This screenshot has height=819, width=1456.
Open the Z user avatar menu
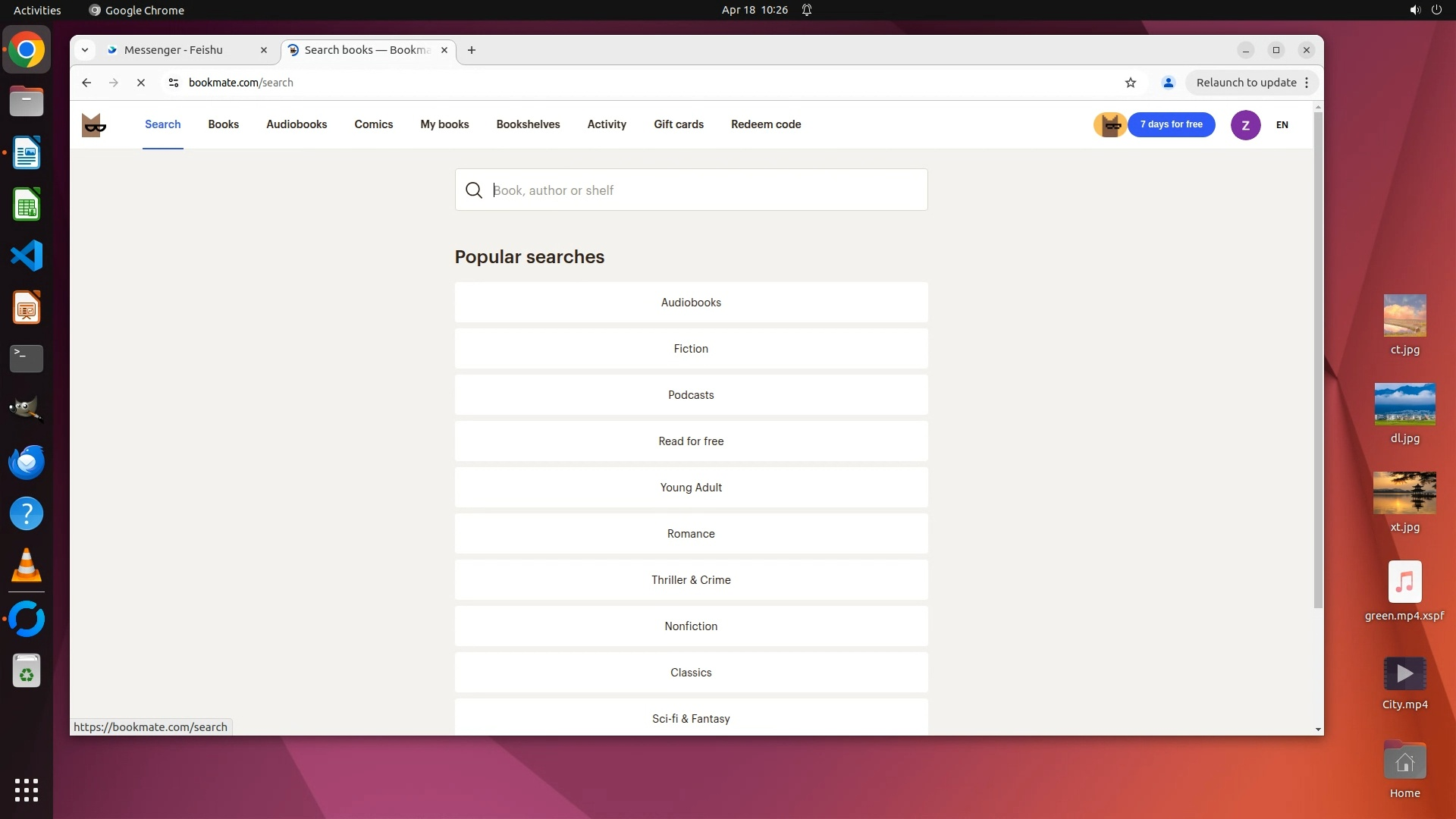1245,125
